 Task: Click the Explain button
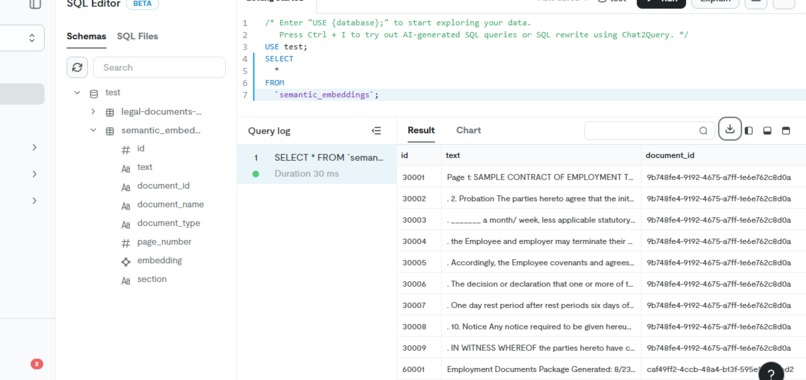715,2
